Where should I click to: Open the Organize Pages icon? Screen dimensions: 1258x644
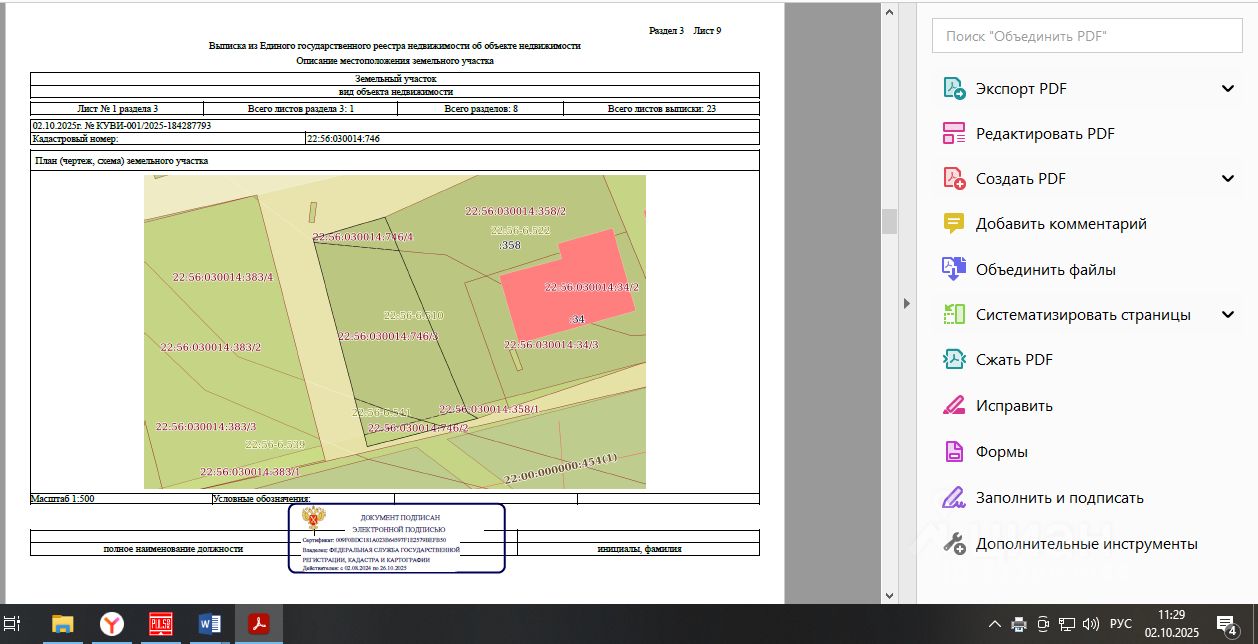pyautogui.click(x=954, y=315)
